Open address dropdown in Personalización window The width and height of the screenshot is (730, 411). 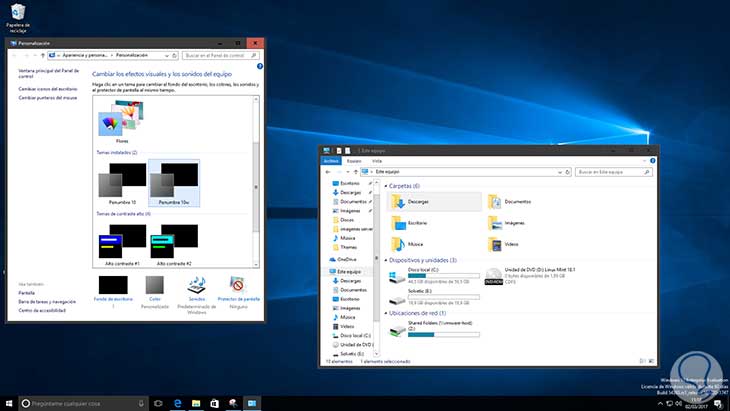pos(167,55)
